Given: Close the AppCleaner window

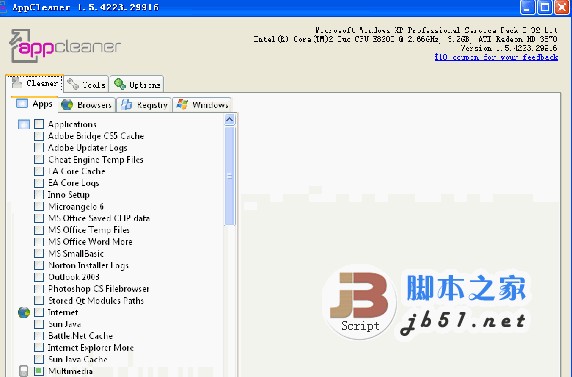Looking at the screenshot, I should pyautogui.click(x=562, y=7).
